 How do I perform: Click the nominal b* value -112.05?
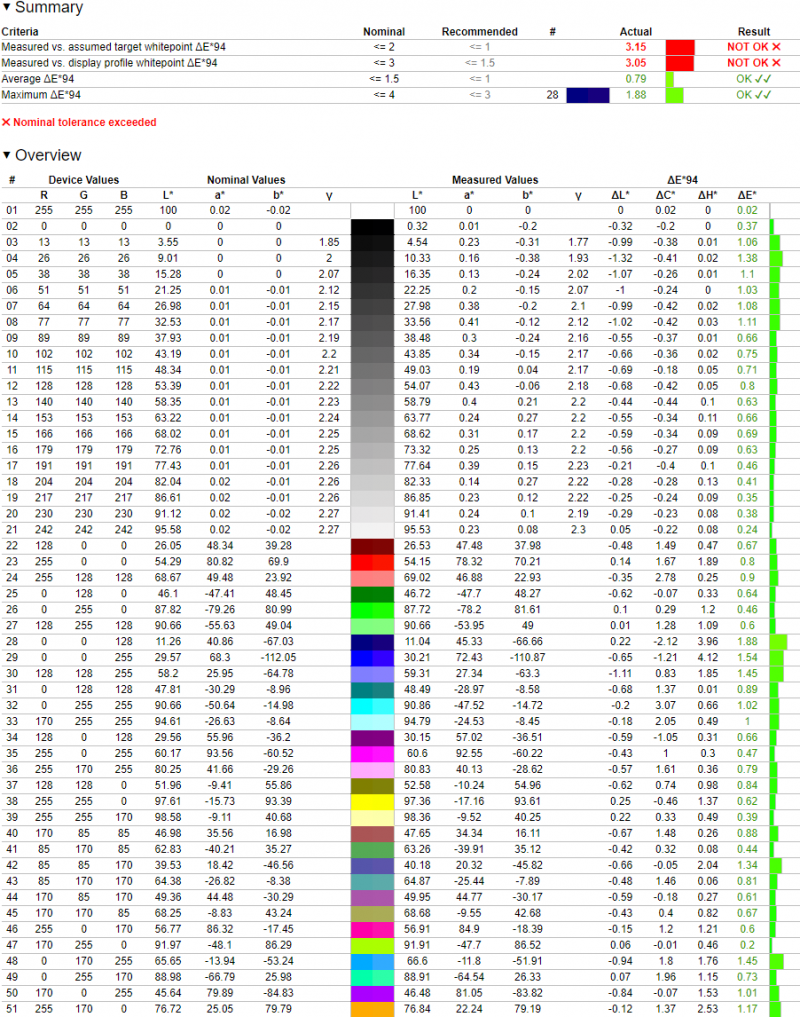point(278,658)
